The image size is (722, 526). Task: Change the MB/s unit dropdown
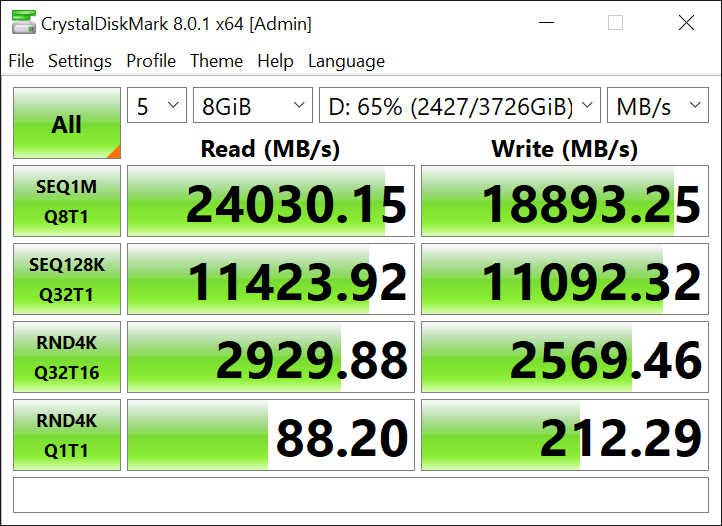[x=657, y=107]
